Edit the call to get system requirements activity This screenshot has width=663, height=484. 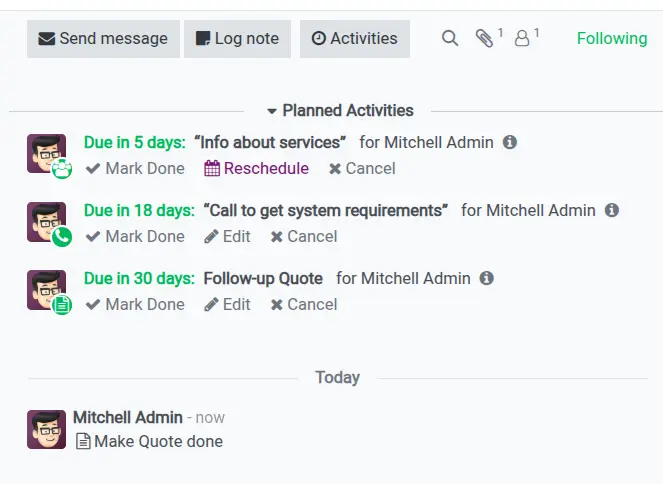[x=228, y=236]
